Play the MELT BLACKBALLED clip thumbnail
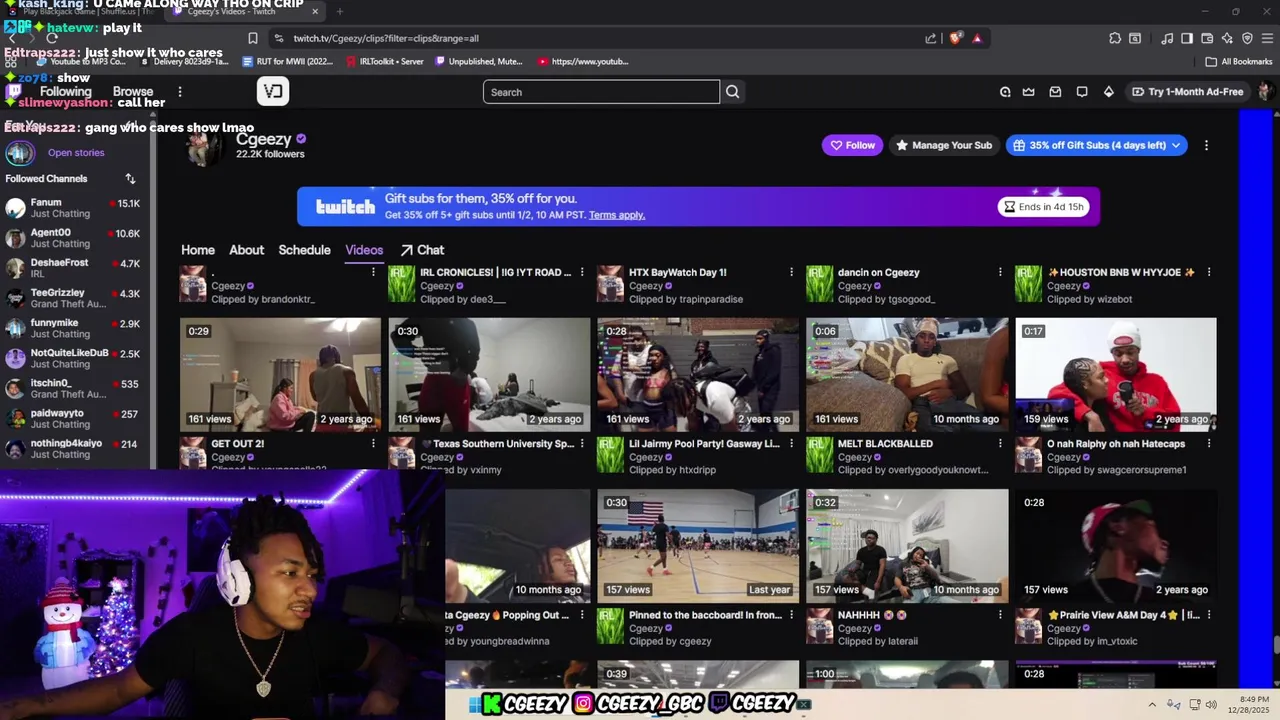The image size is (1280, 720). point(907,375)
